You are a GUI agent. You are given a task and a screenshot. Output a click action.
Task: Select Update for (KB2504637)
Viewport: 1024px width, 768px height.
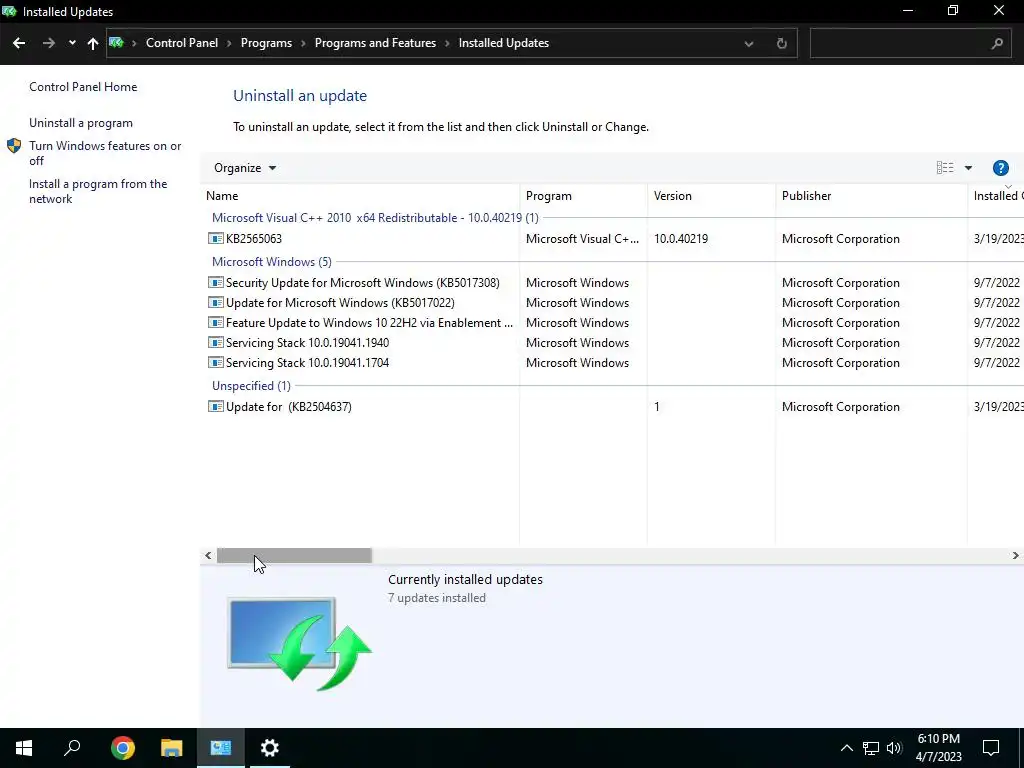click(613, 407)
